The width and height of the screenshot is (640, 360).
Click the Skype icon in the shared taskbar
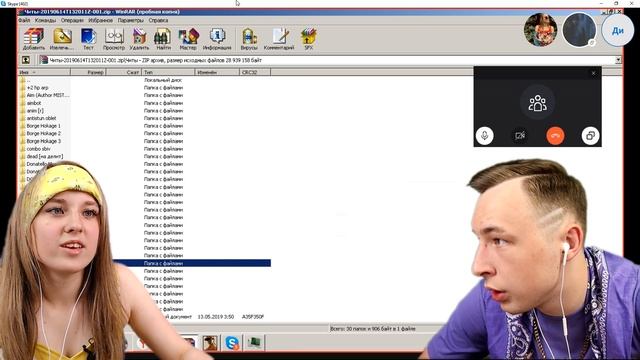[232, 342]
